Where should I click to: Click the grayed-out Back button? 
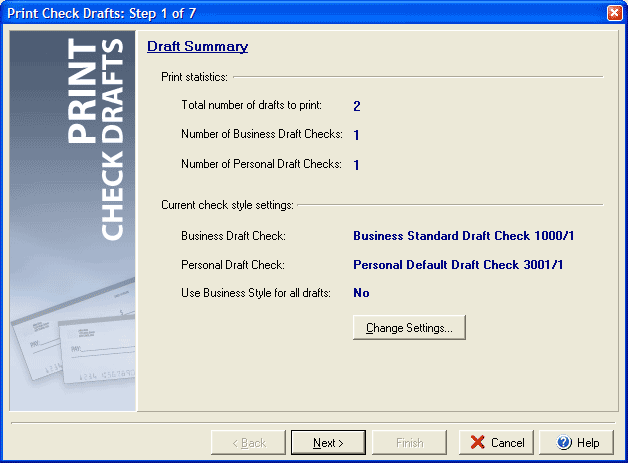[x=248, y=442]
